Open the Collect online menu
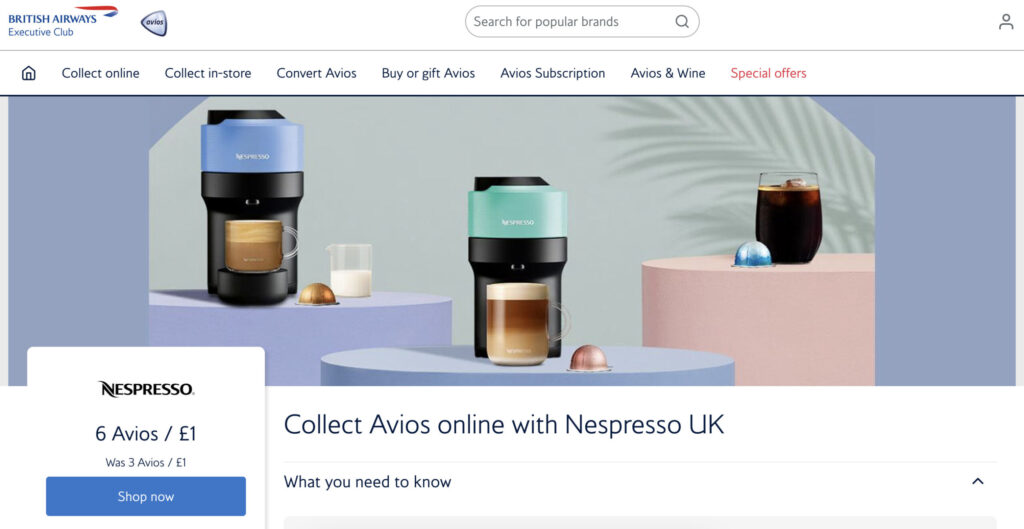 101,73
